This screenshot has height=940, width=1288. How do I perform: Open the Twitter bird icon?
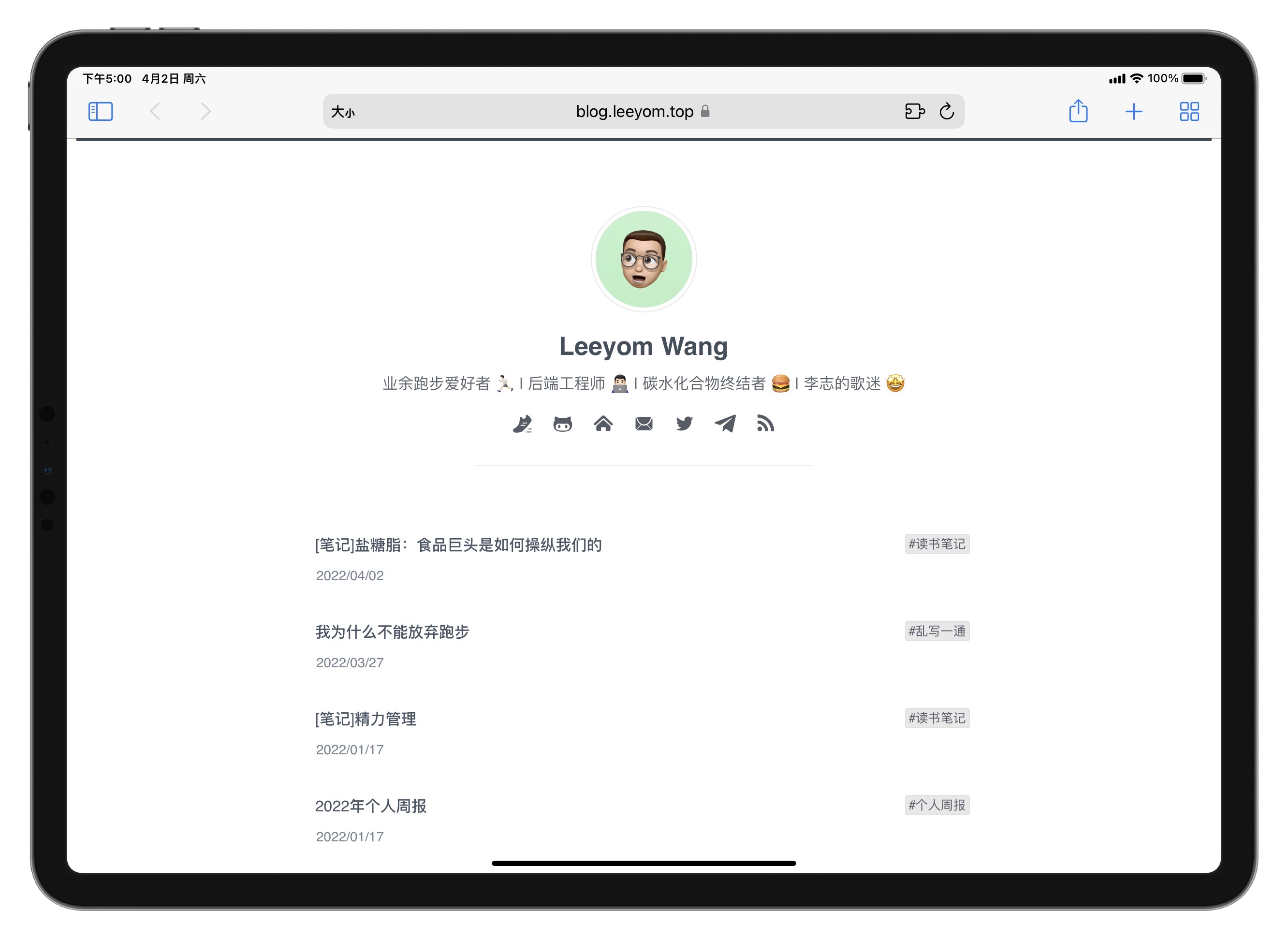pos(685,424)
